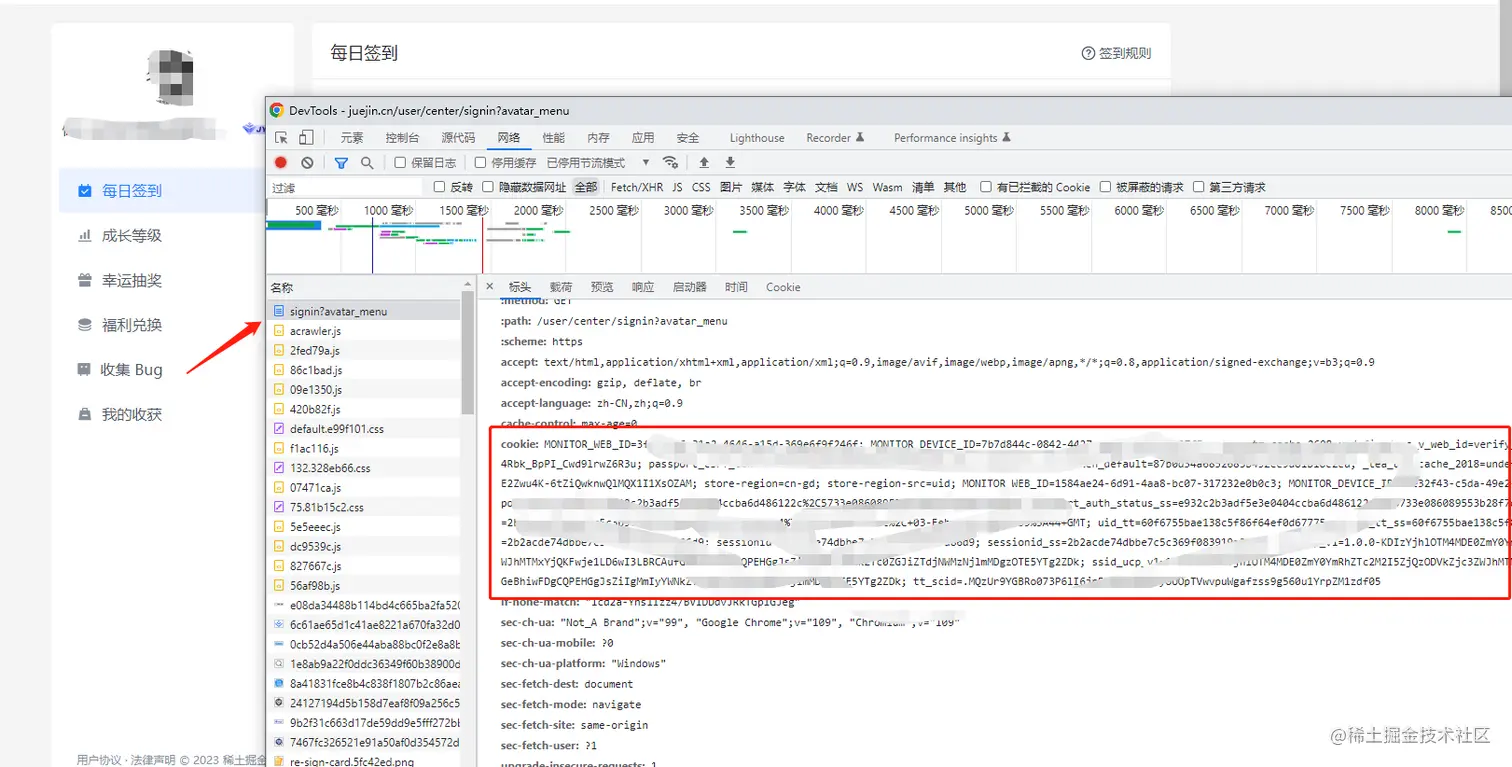Image resolution: width=1512 pixels, height=767 pixels.
Task: Open the 时间 request detail tab
Action: 737,287
